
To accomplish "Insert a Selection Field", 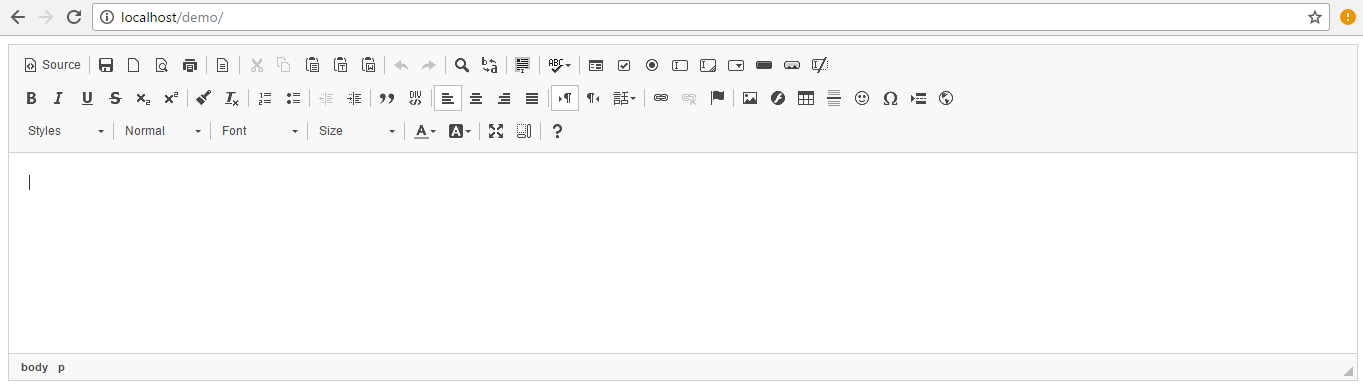I will click(736, 65).
